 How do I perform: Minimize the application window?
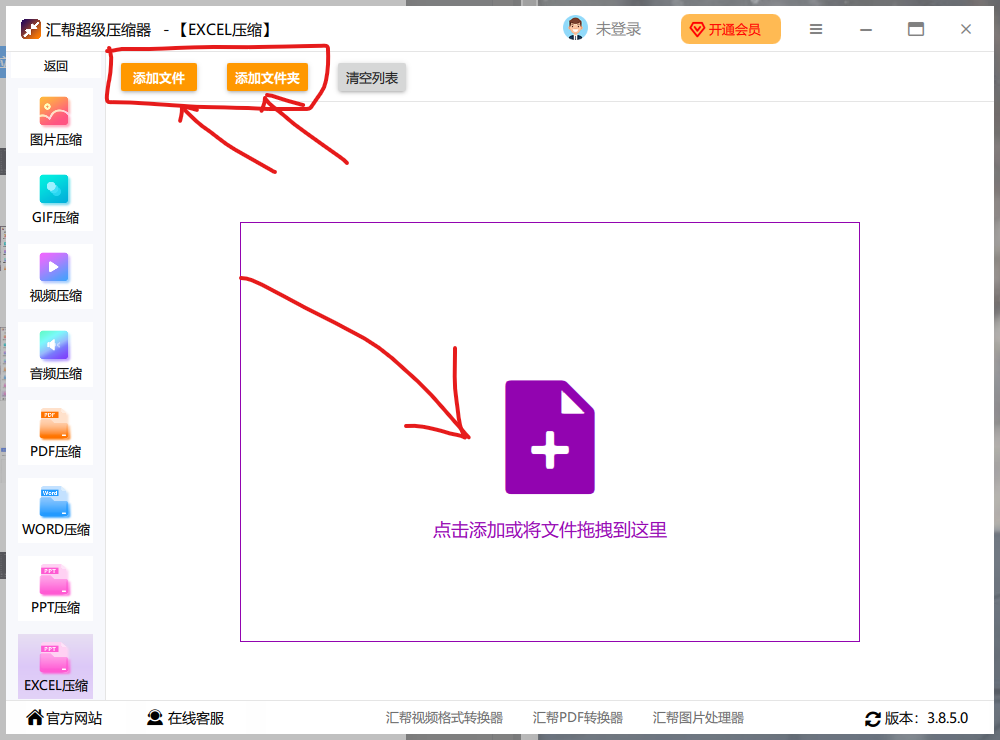pyautogui.click(x=865, y=29)
